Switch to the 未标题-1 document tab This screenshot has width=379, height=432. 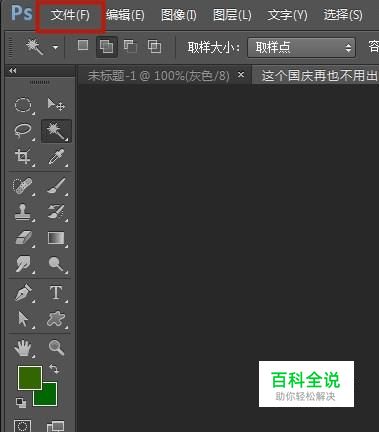[159, 76]
